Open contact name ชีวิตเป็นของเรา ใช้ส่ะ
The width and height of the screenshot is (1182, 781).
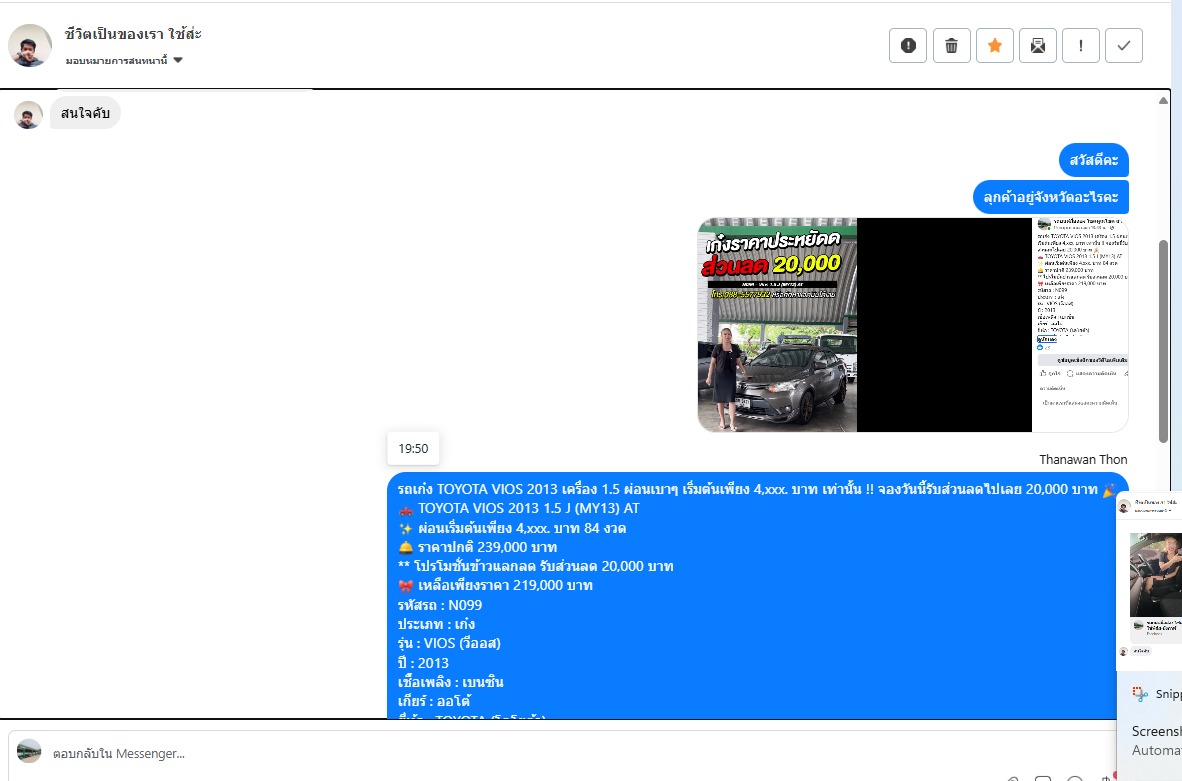(x=133, y=34)
